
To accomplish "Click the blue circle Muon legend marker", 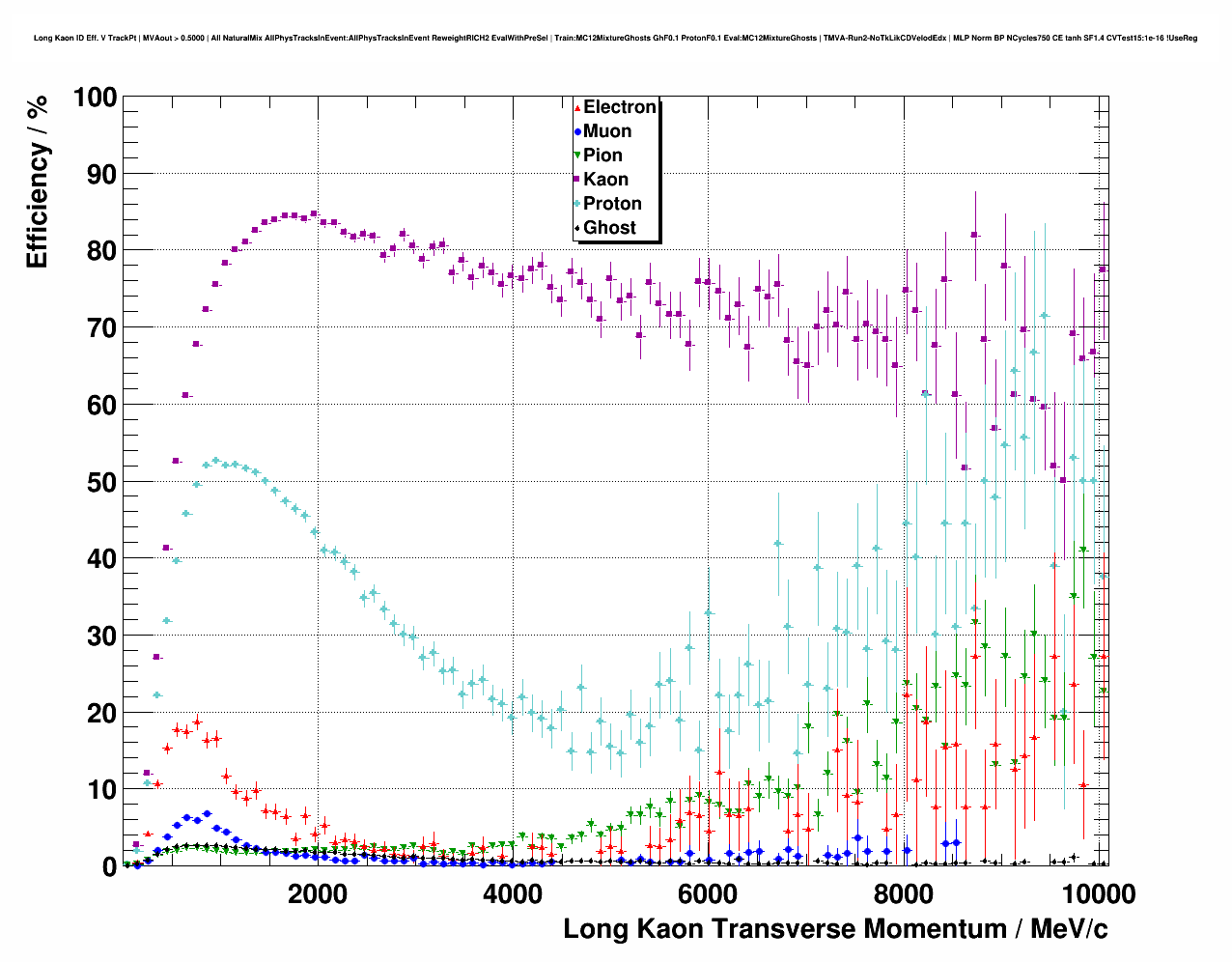I will pyautogui.click(x=577, y=131).
